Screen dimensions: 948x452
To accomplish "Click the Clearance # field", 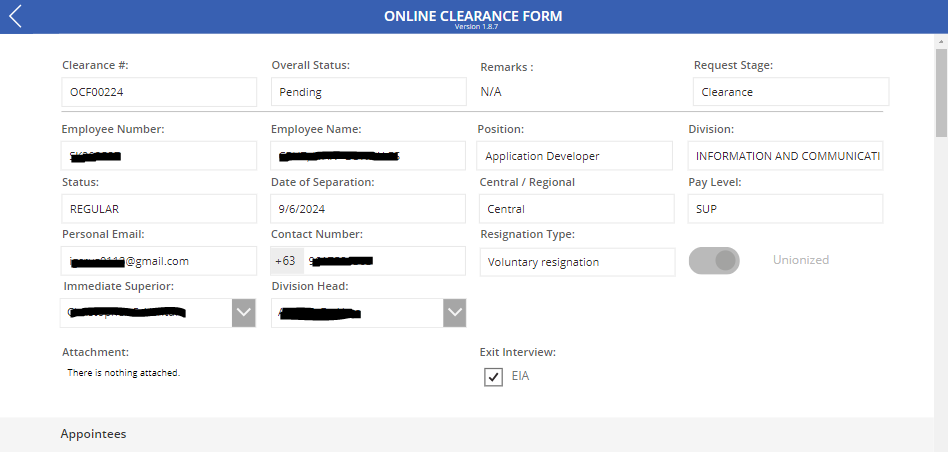I will tap(159, 92).
